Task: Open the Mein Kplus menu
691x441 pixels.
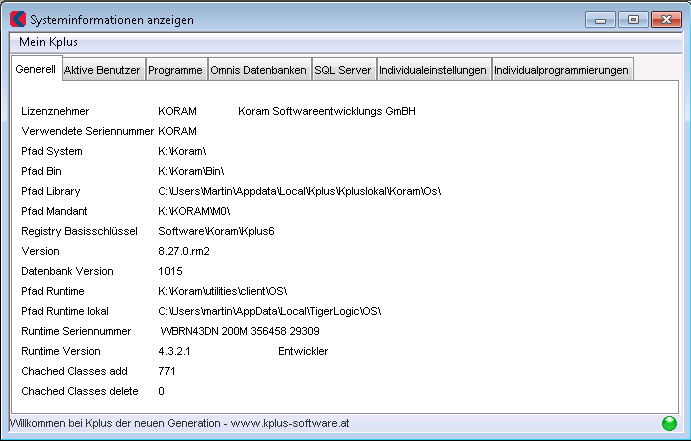Action: [x=48, y=42]
